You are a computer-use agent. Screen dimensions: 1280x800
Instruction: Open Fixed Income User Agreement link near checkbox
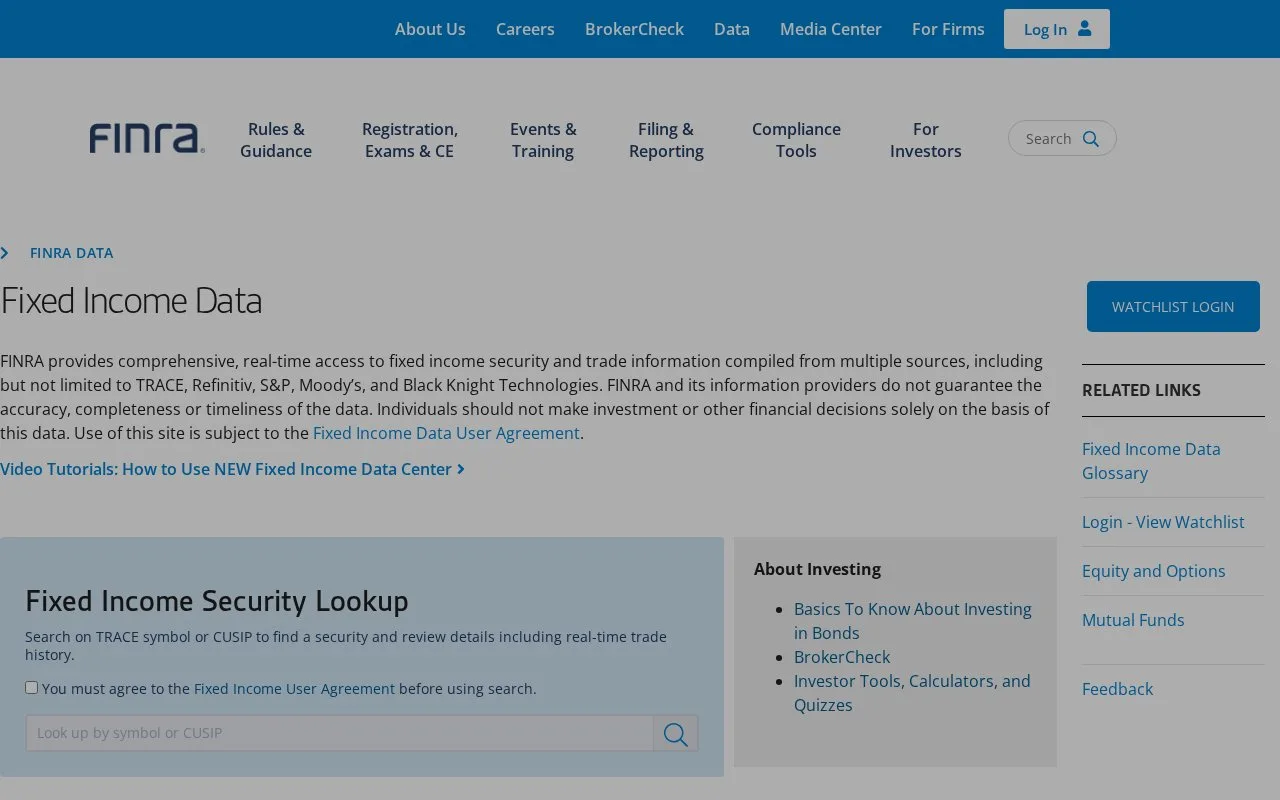[x=294, y=689]
